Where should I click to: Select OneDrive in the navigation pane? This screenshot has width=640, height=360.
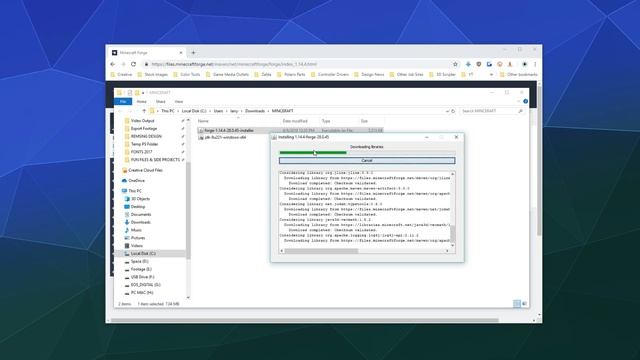click(136, 180)
